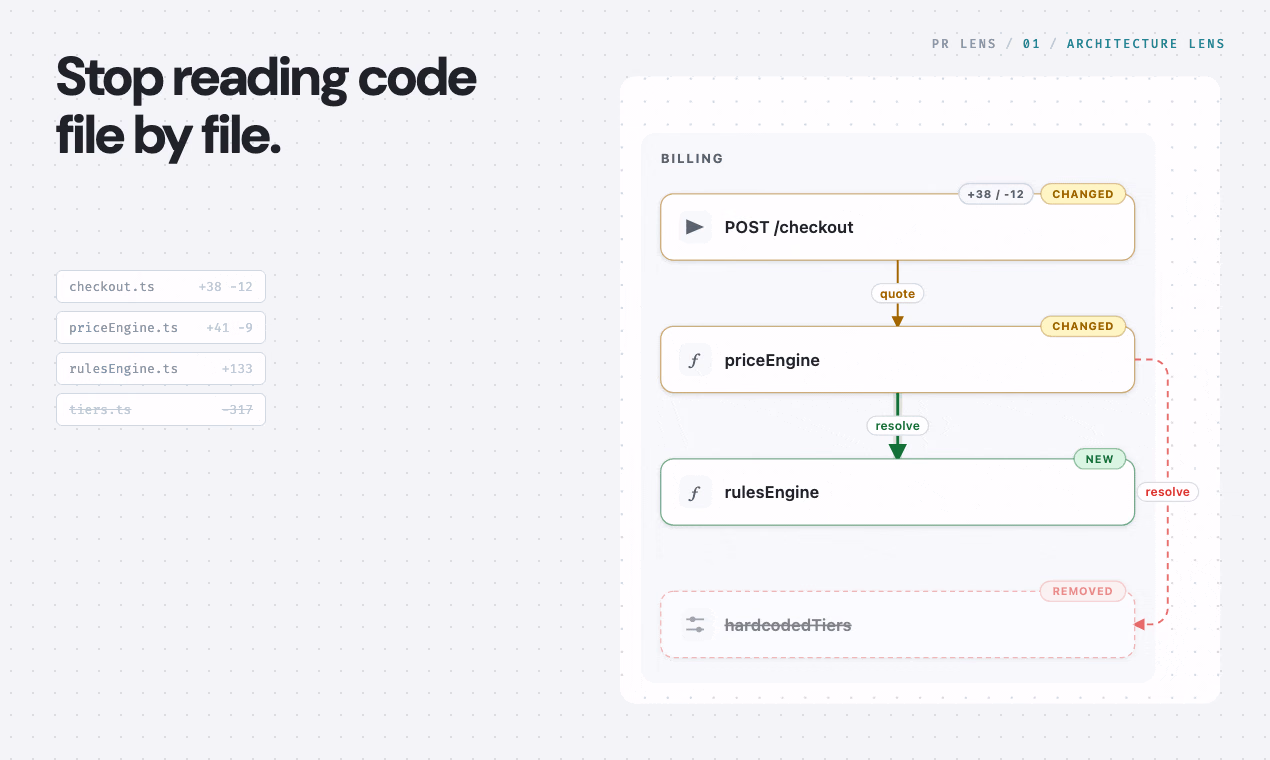The height and width of the screenshot is (760, 1270).
Task: Click the red dashed arrowhead at hardcodedTiers
Action: pyautogui.click(x=1139, y=624)
